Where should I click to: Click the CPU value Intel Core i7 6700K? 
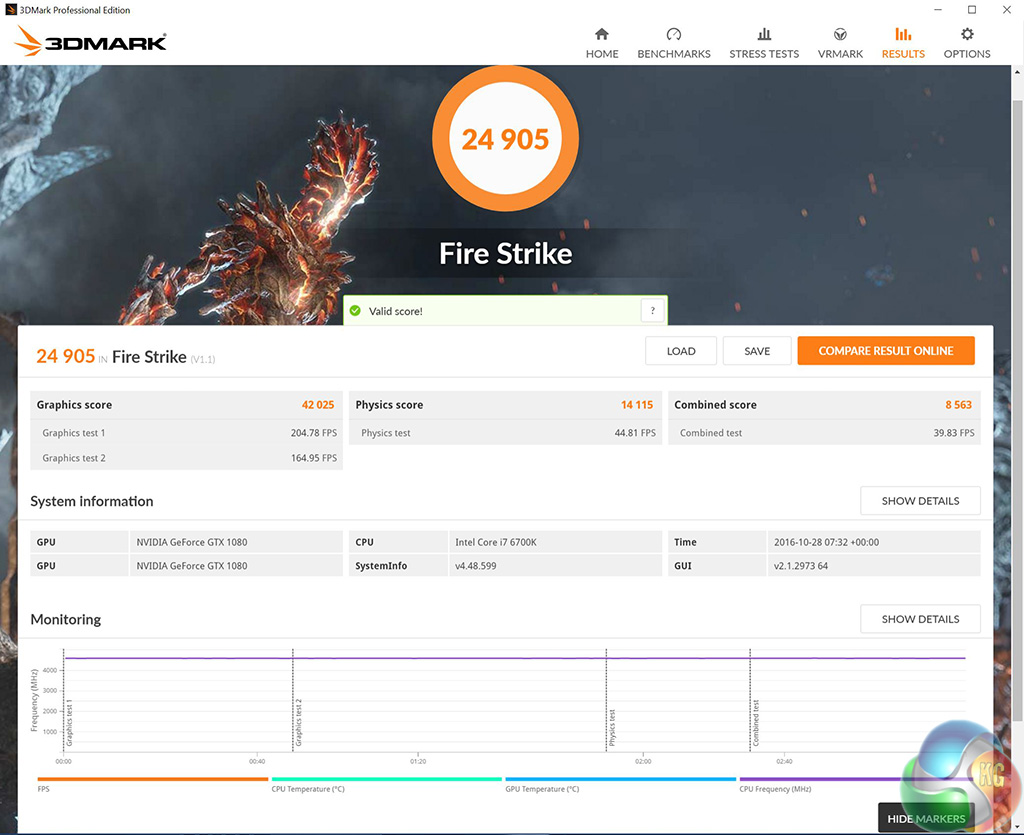pos(496,542)
